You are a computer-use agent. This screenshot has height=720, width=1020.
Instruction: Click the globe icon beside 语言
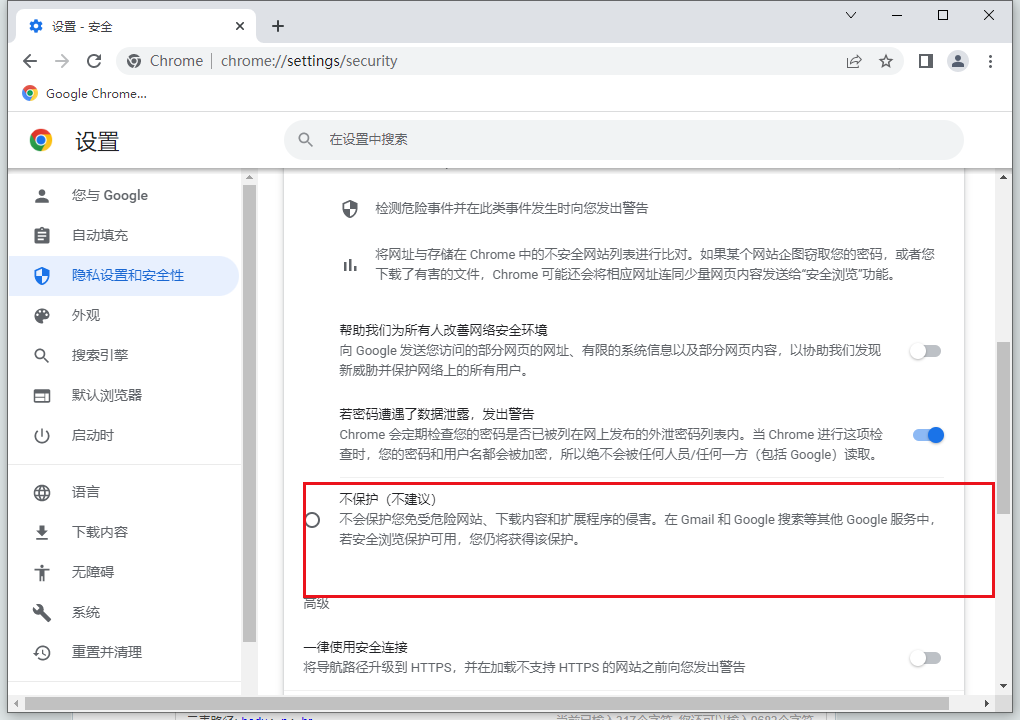(x=42, y=492)
